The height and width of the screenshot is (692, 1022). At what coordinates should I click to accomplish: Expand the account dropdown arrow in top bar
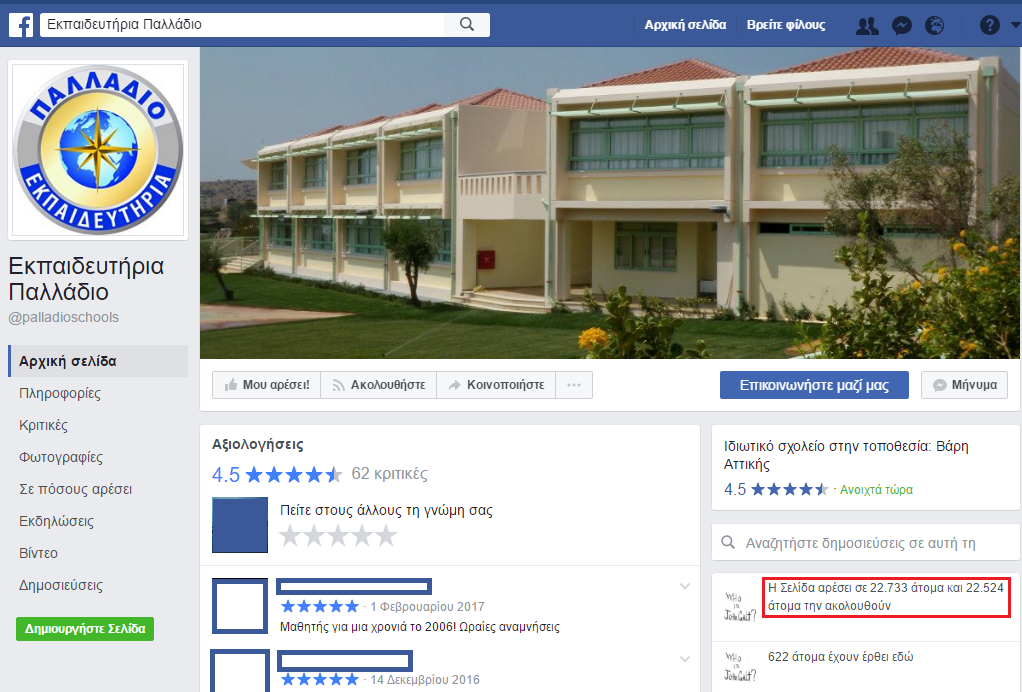[x=1015, y=25]
